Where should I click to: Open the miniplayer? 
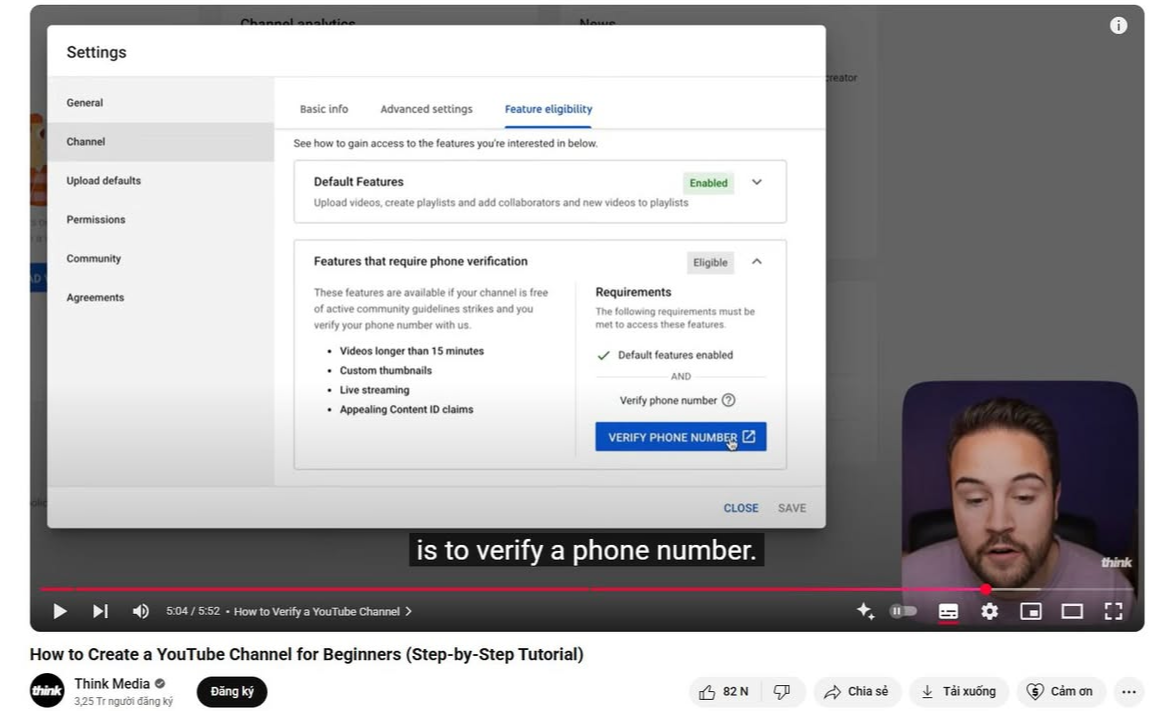tap(1030, 611)
